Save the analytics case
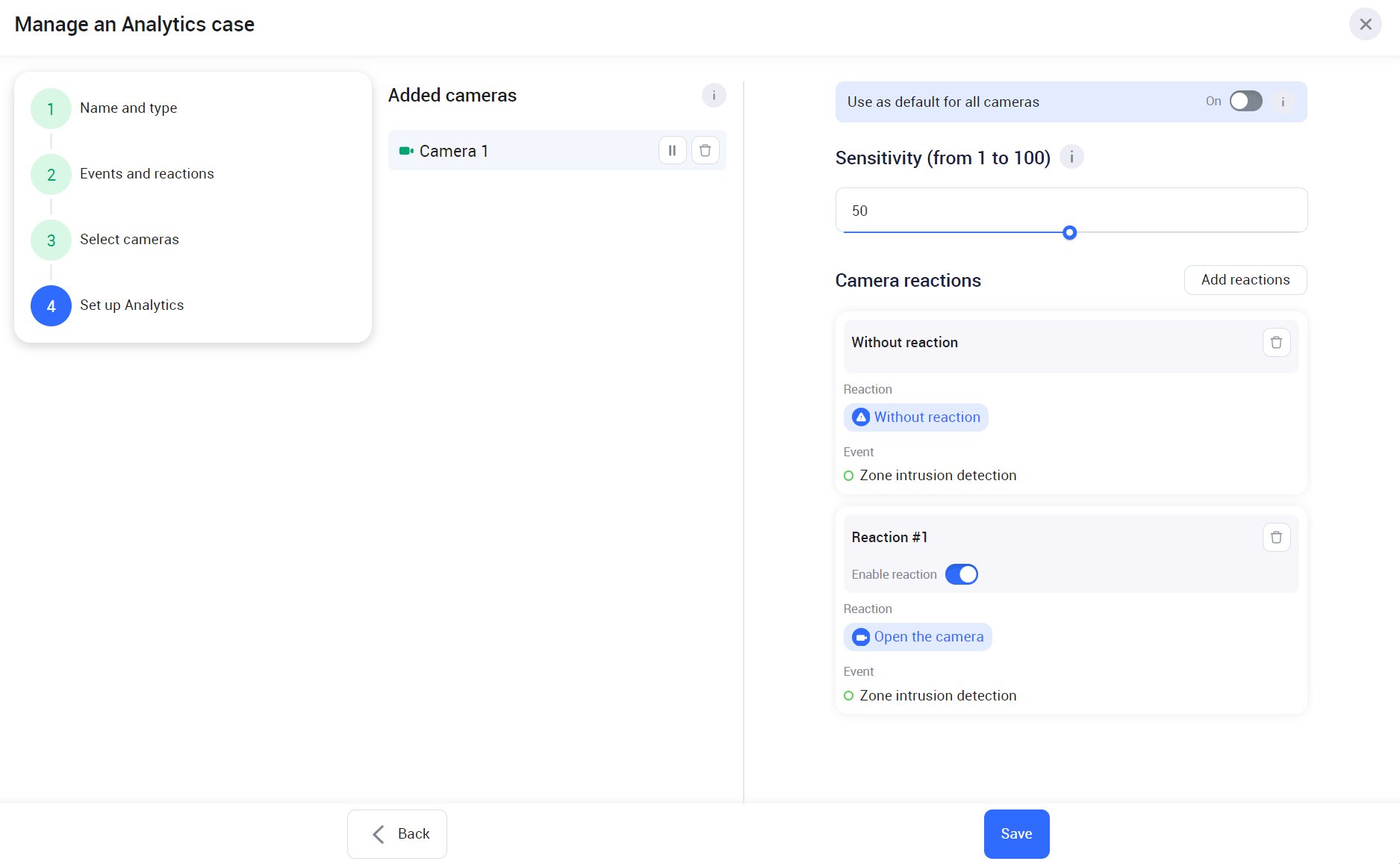 1016,834
